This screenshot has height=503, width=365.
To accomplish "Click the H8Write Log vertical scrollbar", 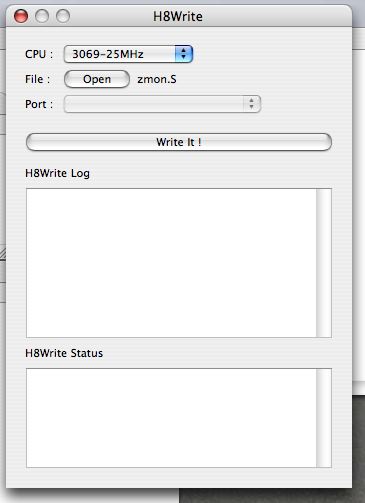I will (x=324, y=263).
